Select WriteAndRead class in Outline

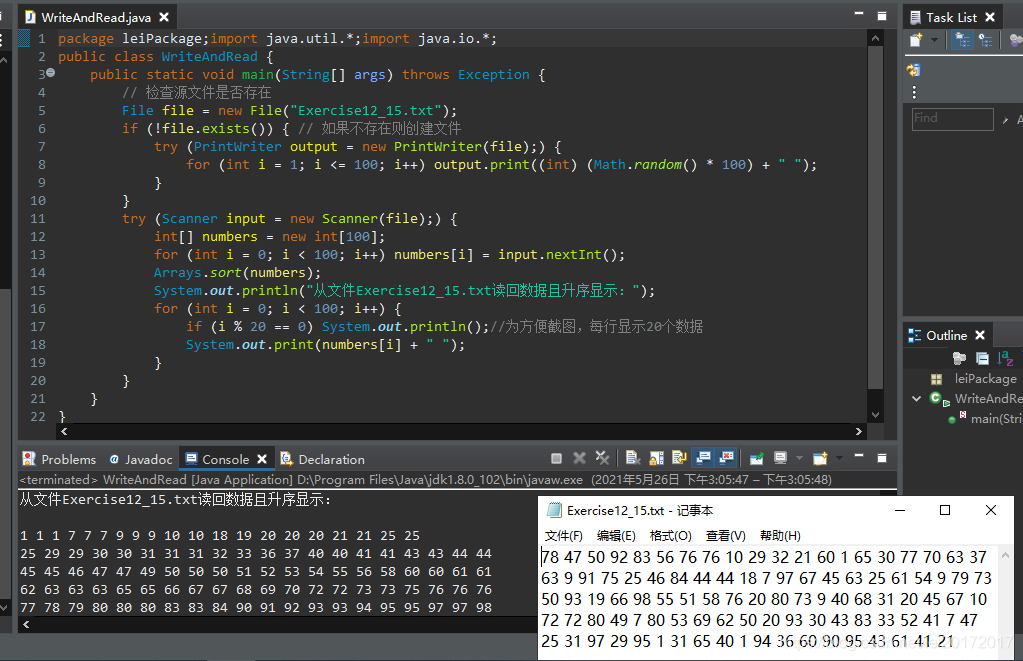pyautogui.click(x=988, y=399)
